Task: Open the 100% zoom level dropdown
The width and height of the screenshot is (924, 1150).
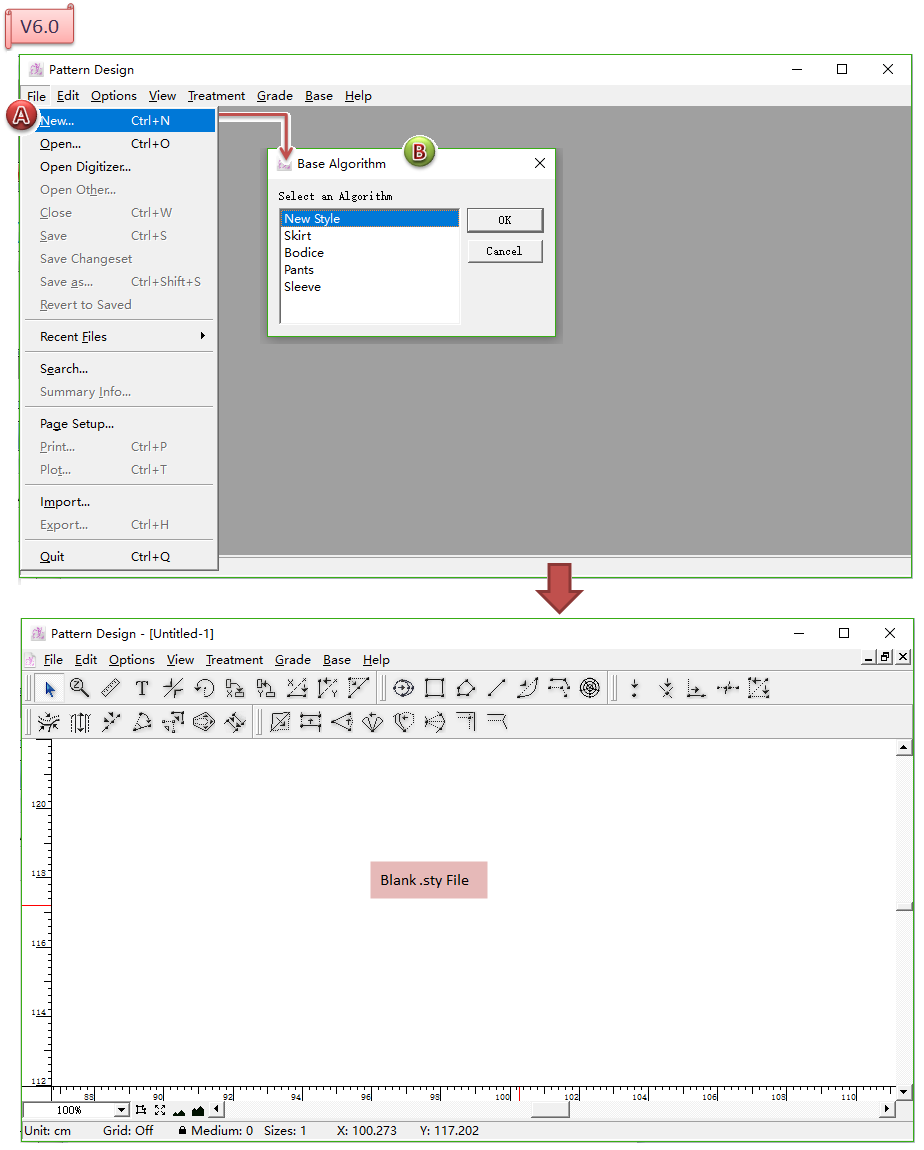Action: coord(122,1110)
